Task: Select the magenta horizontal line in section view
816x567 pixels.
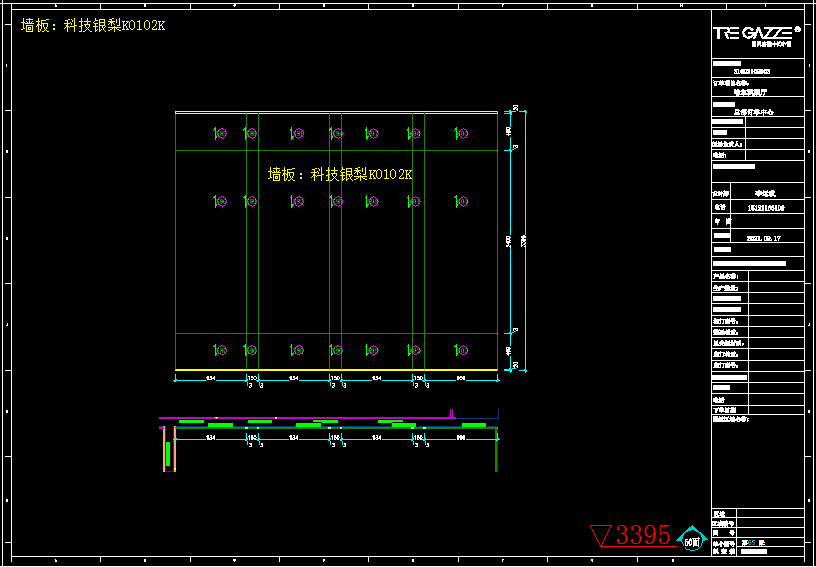Action: (300, 418)
